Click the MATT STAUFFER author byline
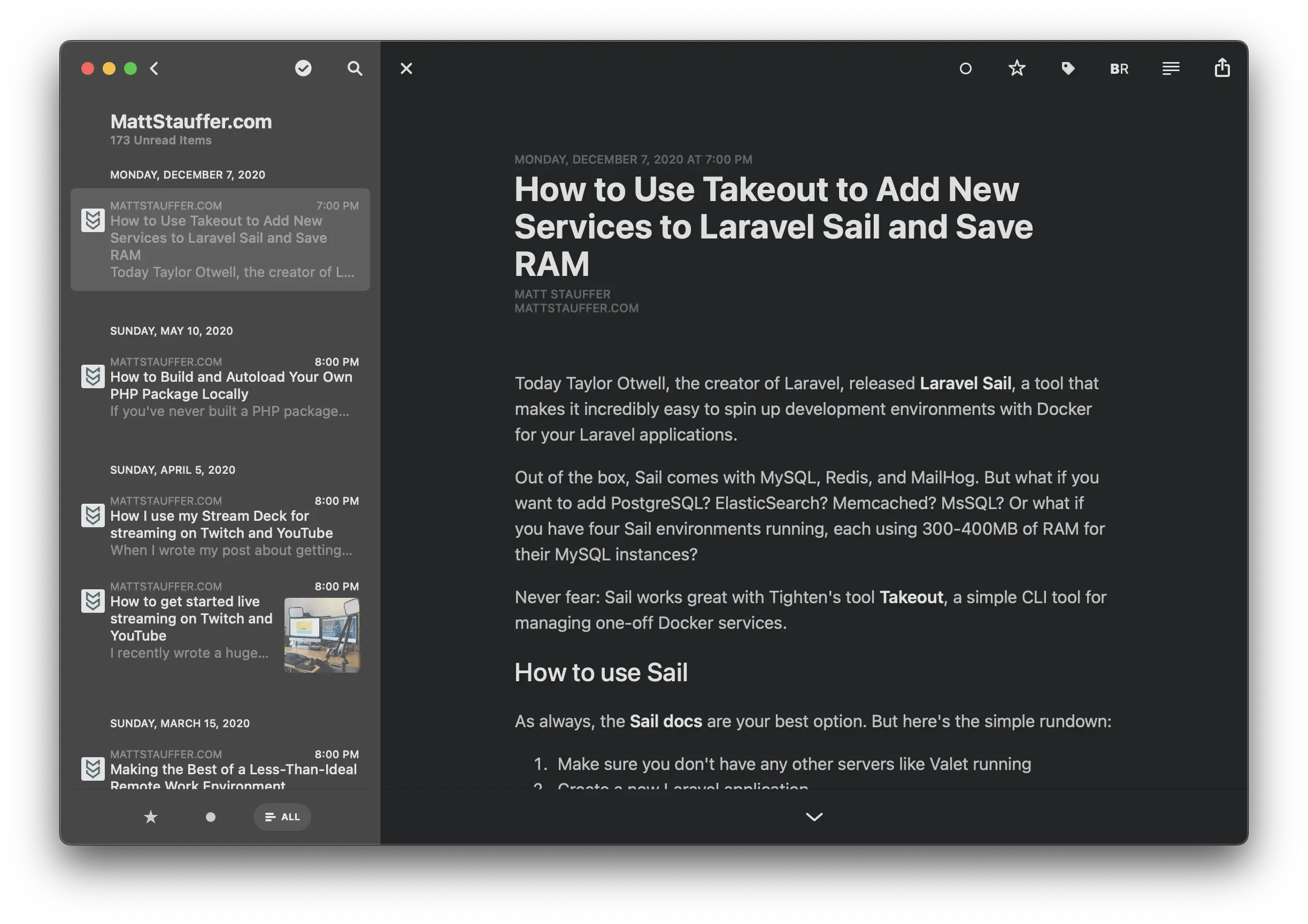Image resolution: width=1308 pixels, height=924 pixels. (562, 294)
